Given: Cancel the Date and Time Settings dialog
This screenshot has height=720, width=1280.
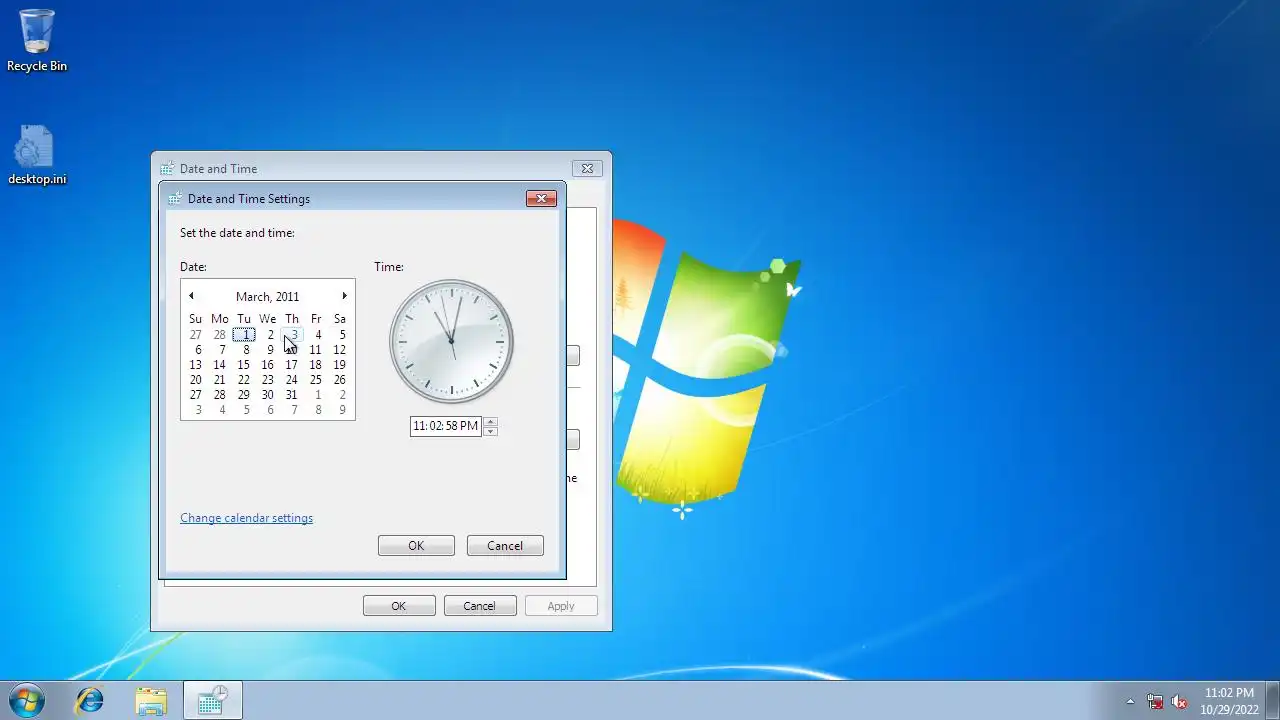Looking at the screenshot, I should 505,546.
